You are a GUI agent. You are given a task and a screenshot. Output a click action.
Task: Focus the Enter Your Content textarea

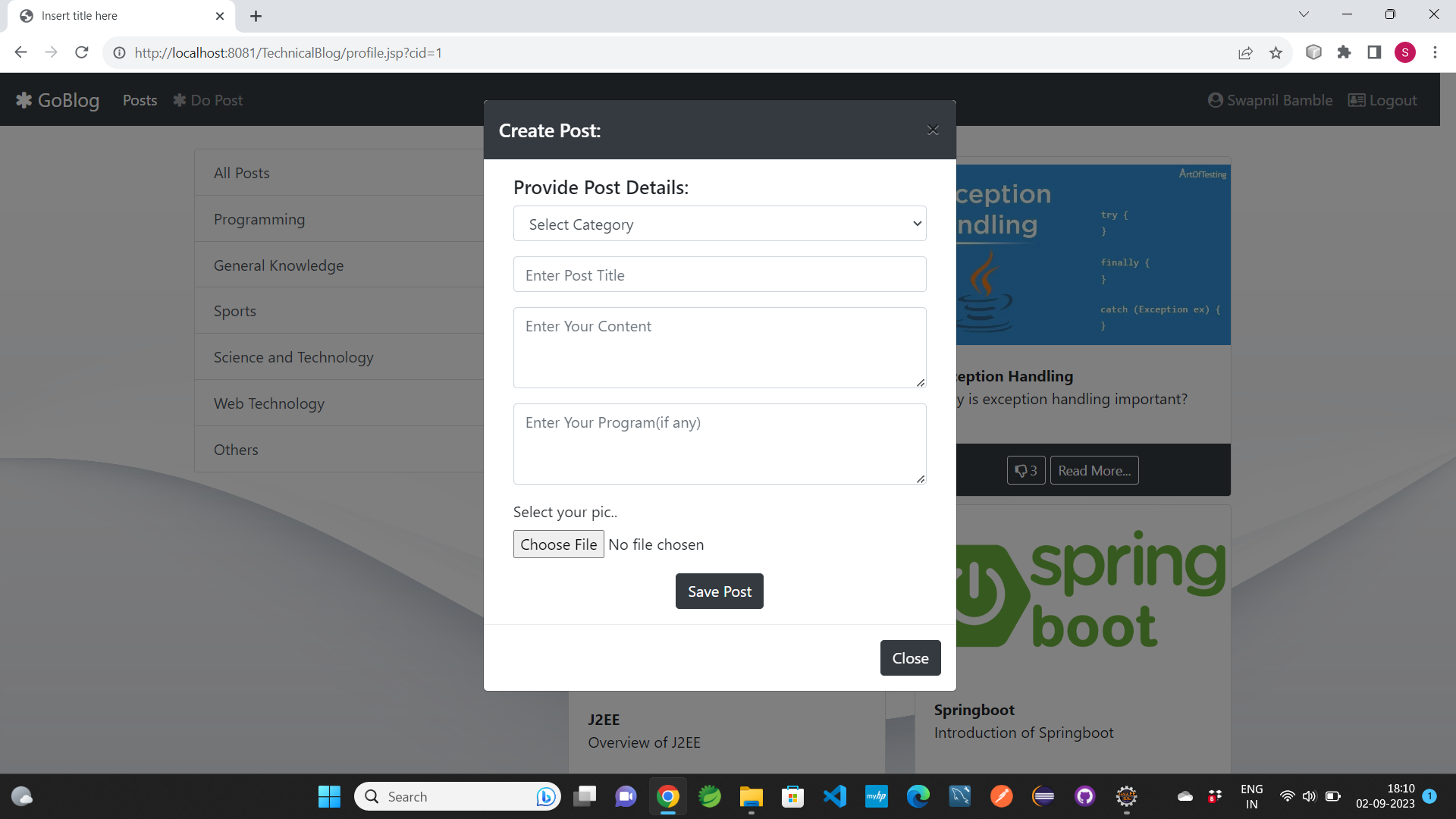pyautogui.click(x=719, y=347)
